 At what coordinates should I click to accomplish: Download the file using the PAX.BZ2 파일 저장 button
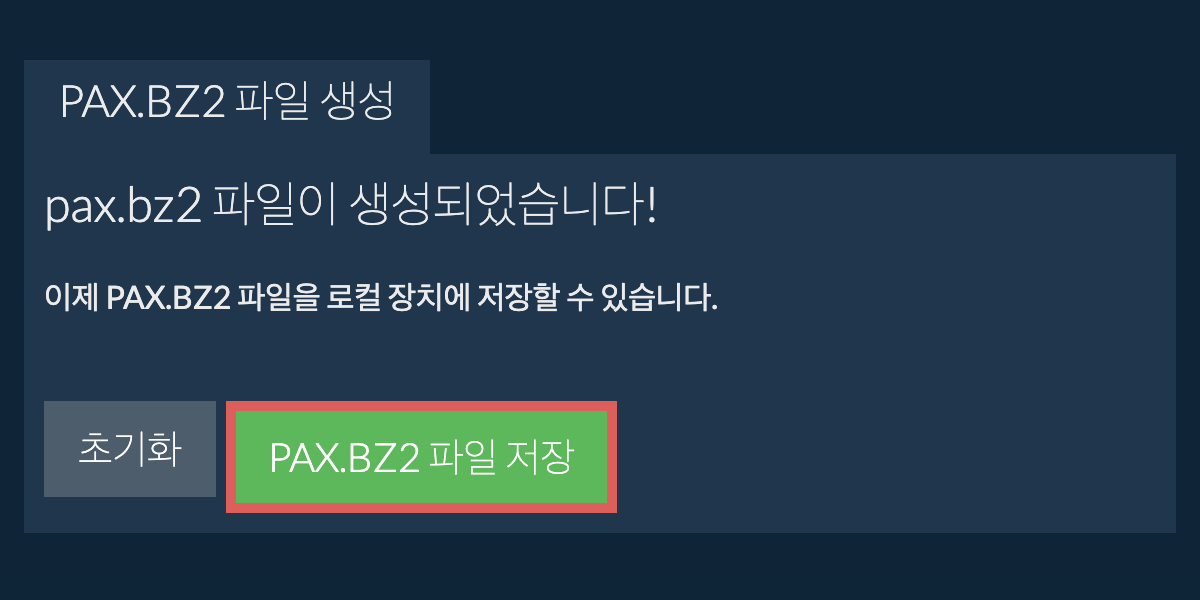click(x=421, y=457)
